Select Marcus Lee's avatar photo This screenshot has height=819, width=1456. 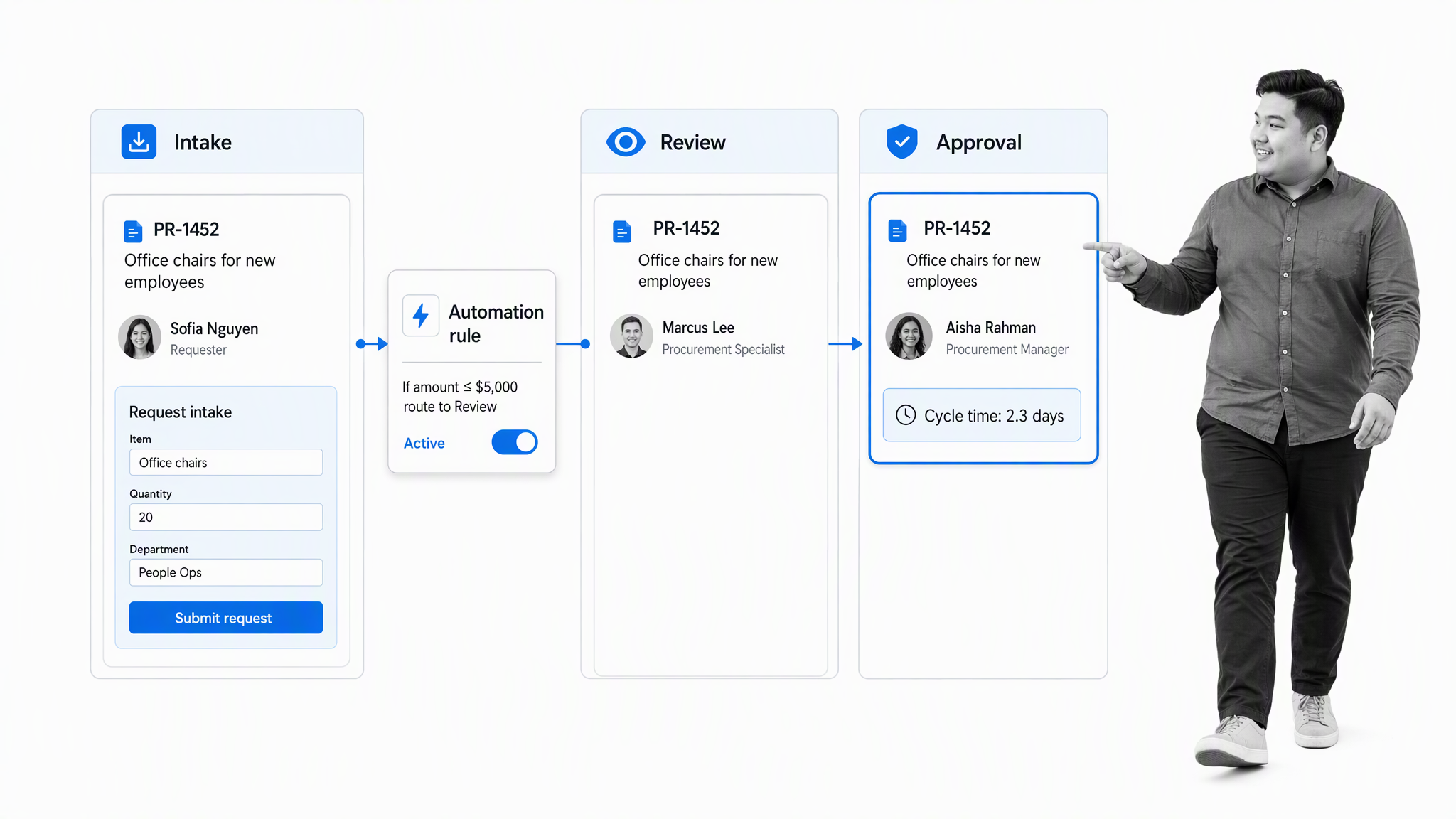coord(631,336)
